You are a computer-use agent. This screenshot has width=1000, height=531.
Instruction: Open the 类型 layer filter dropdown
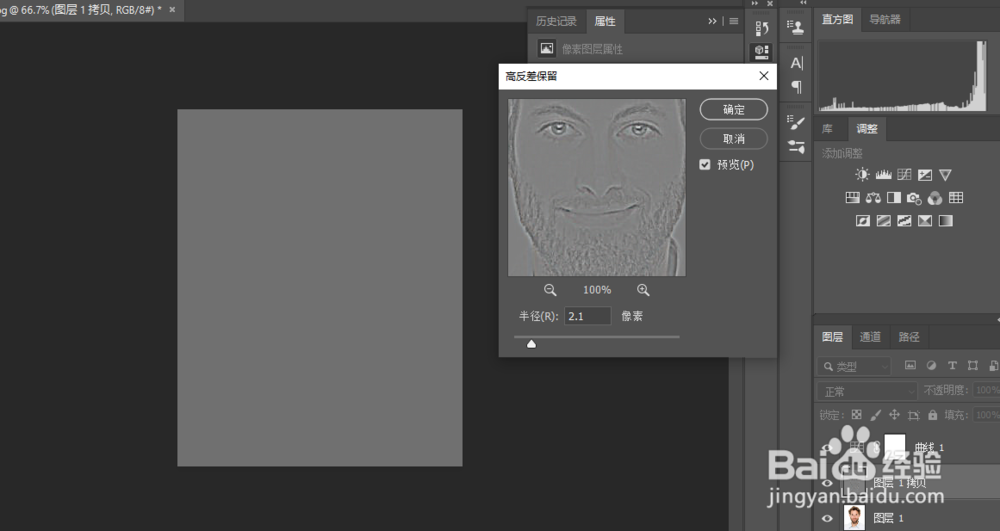point(854,367)
